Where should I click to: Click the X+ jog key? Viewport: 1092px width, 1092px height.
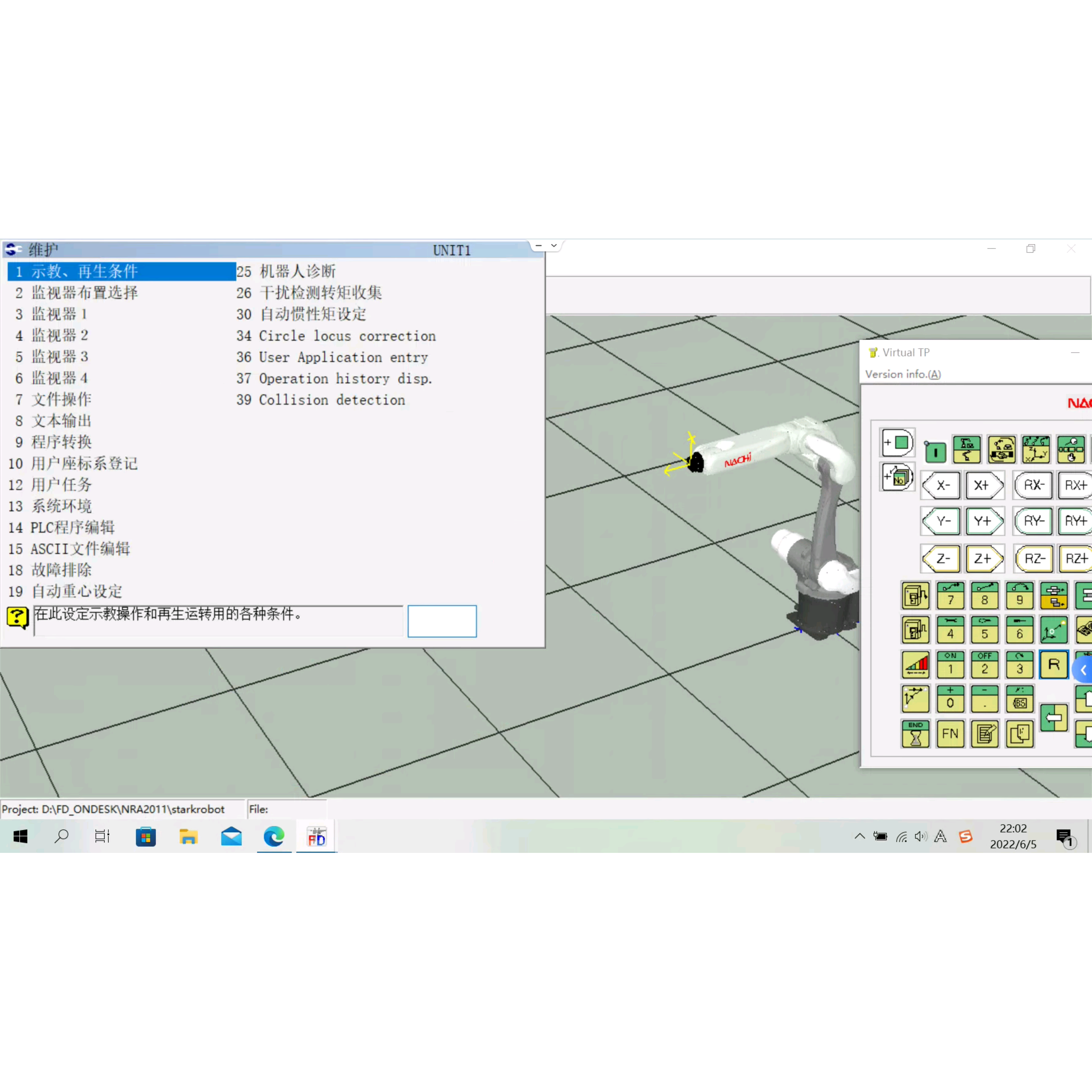[x=984, y=486]
